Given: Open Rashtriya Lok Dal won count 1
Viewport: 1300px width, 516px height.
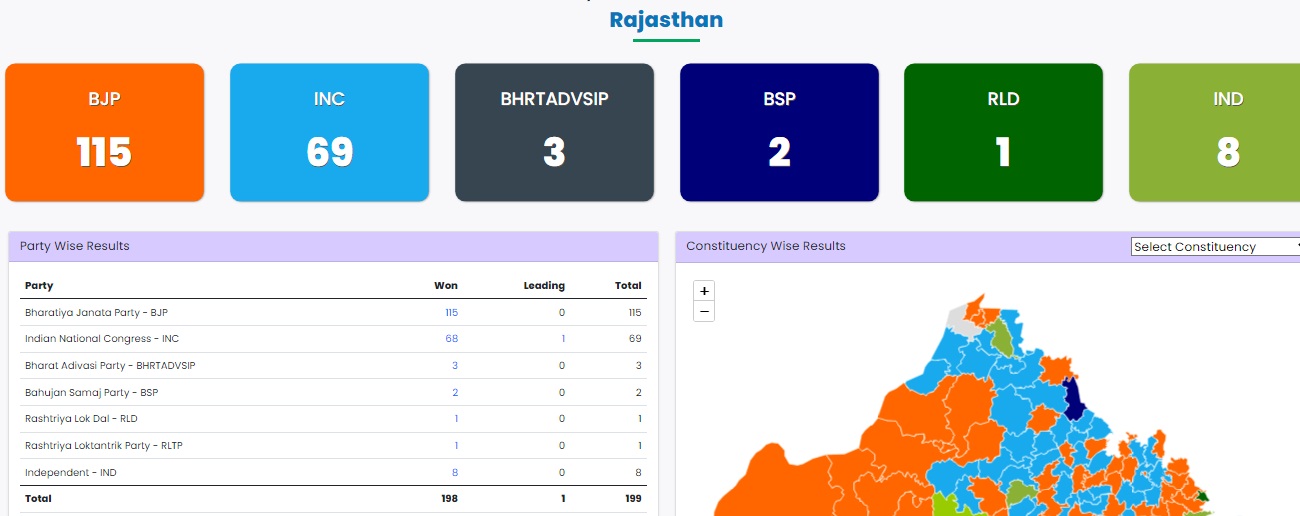Looking at the screenshot, I should [x=456, y=419].
